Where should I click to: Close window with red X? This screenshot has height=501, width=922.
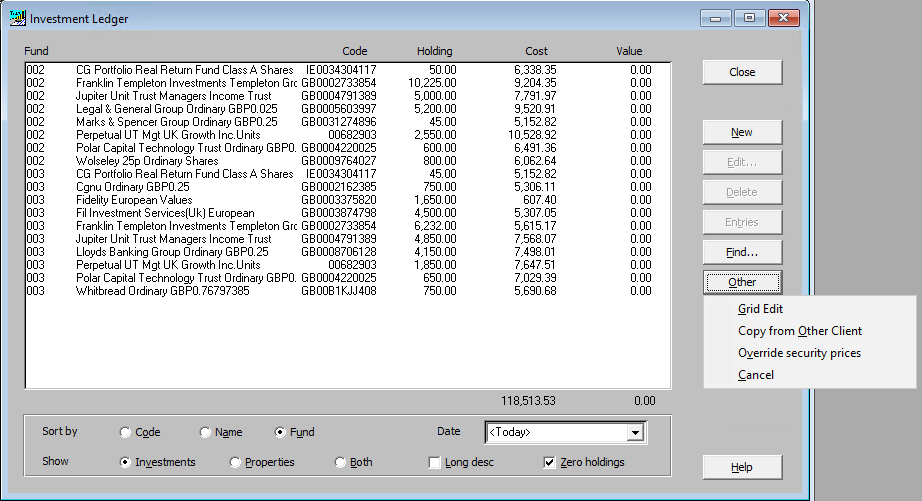pyautogui.click(x=783, y=18)
